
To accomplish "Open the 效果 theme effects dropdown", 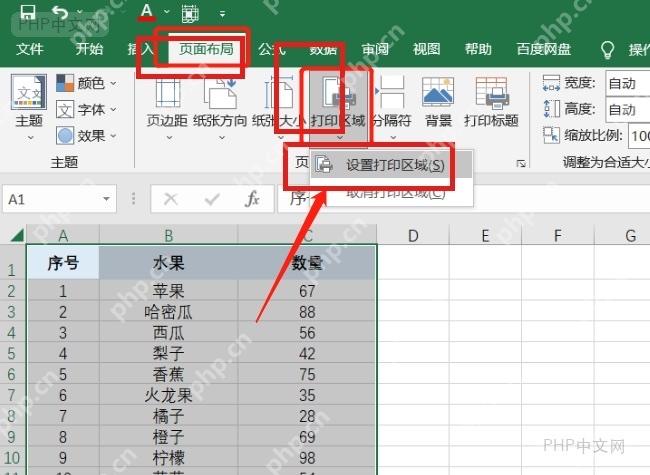I will click(87, 136).
